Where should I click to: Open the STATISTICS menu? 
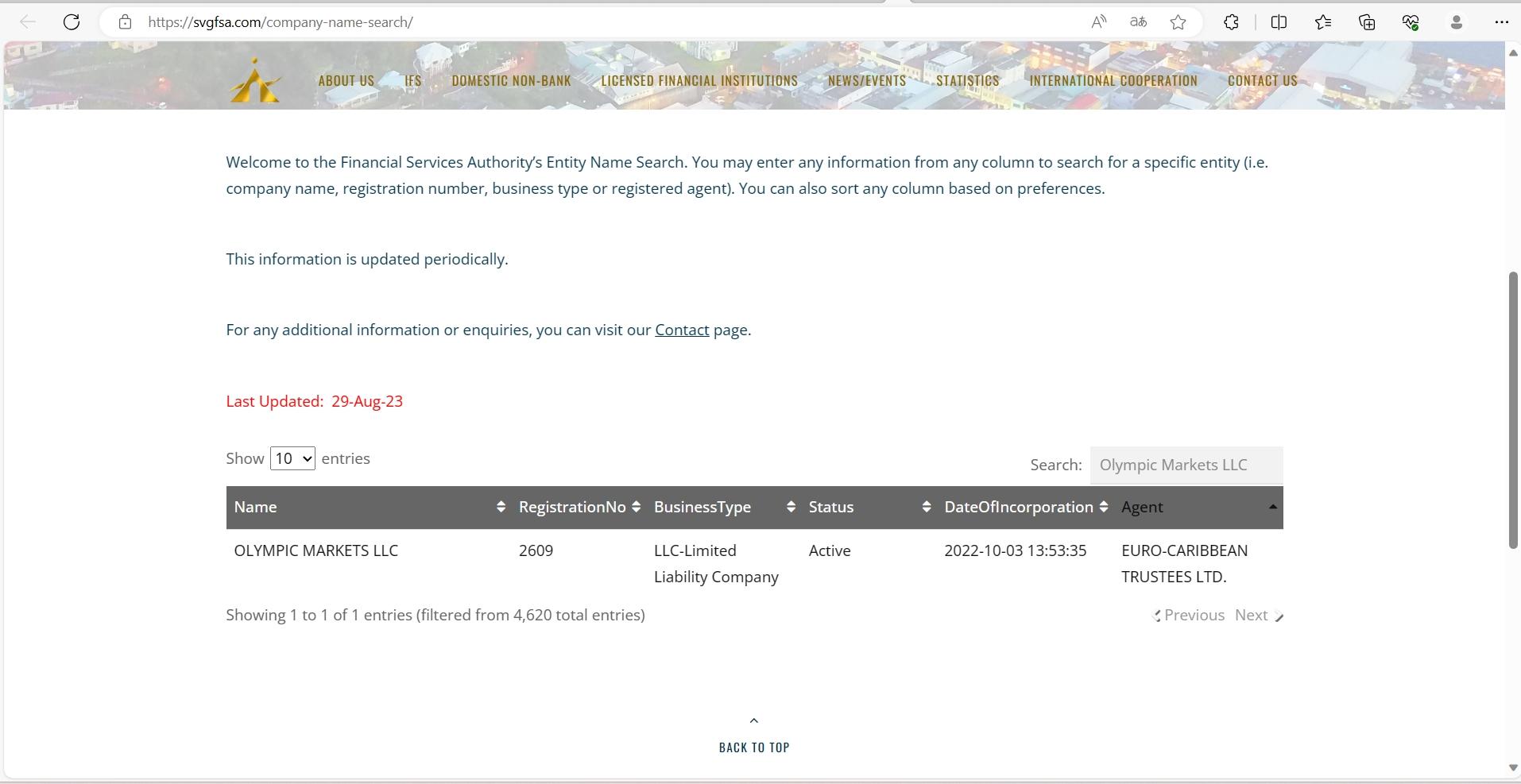tap(968, 80)
